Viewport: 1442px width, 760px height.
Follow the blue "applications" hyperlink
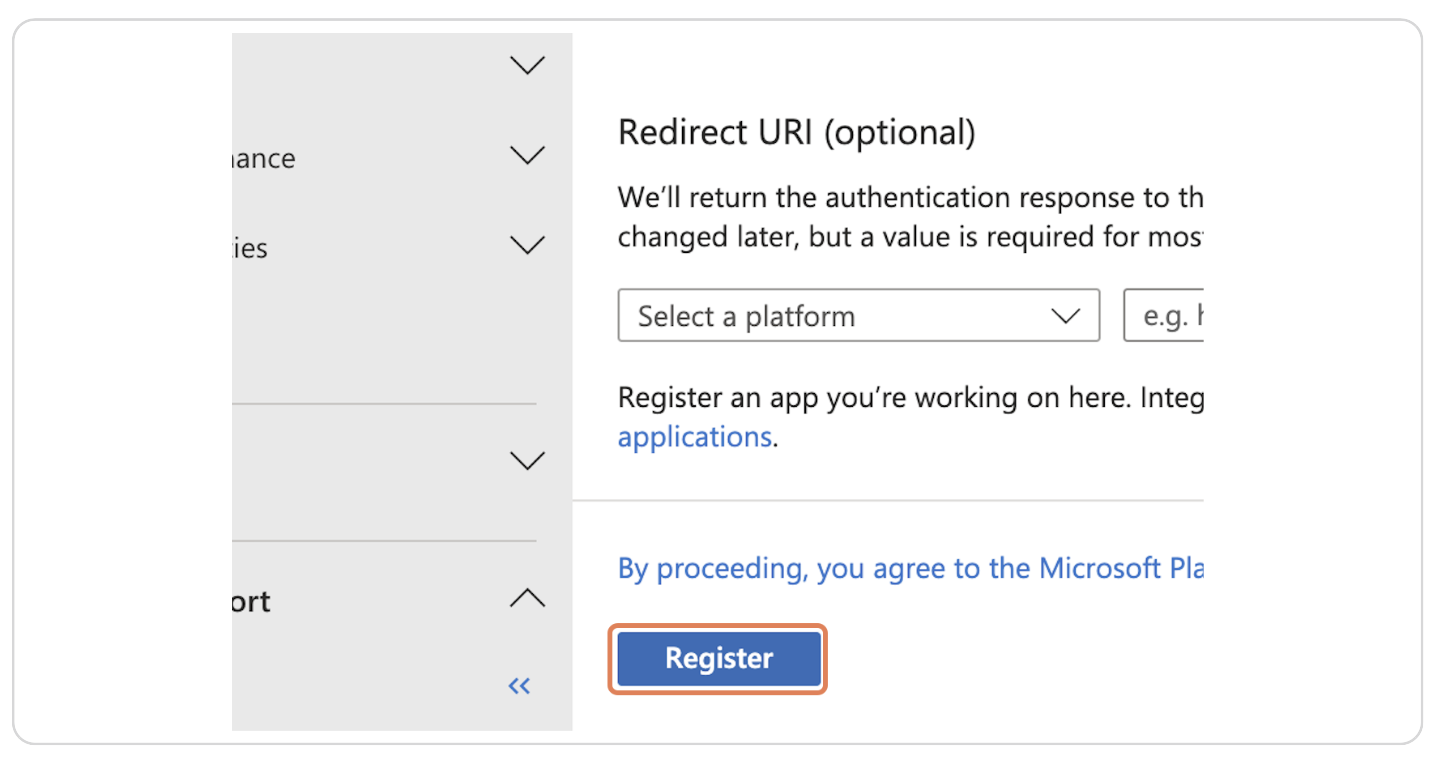coord(694,436)
